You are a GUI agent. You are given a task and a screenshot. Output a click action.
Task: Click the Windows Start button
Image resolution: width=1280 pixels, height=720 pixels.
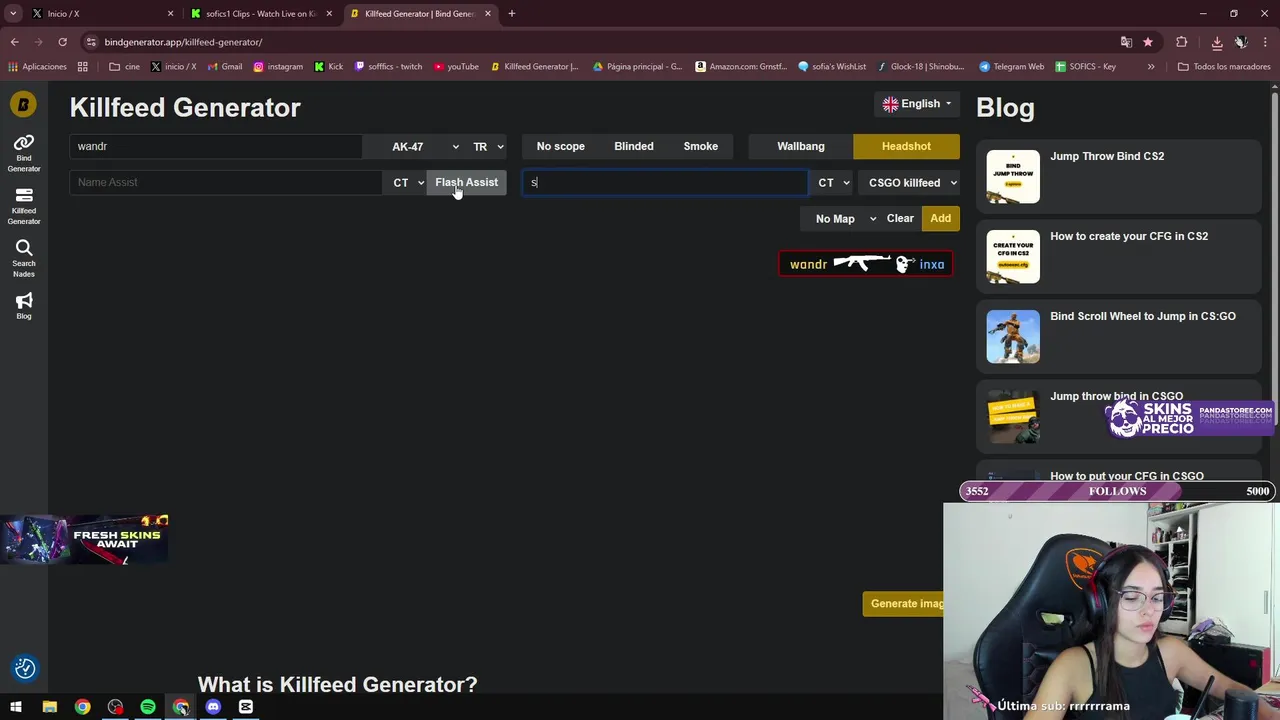tap(16, 707)
